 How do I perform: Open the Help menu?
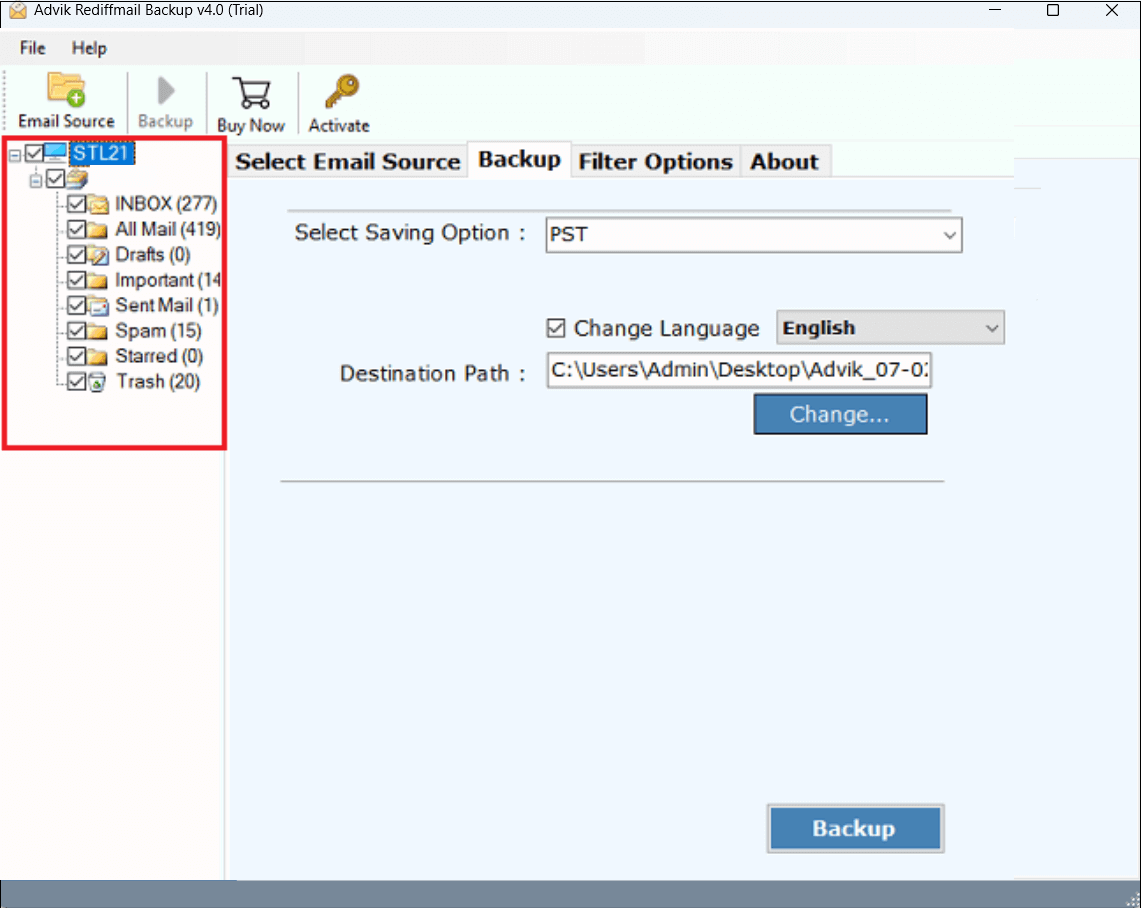coord(89,48)
